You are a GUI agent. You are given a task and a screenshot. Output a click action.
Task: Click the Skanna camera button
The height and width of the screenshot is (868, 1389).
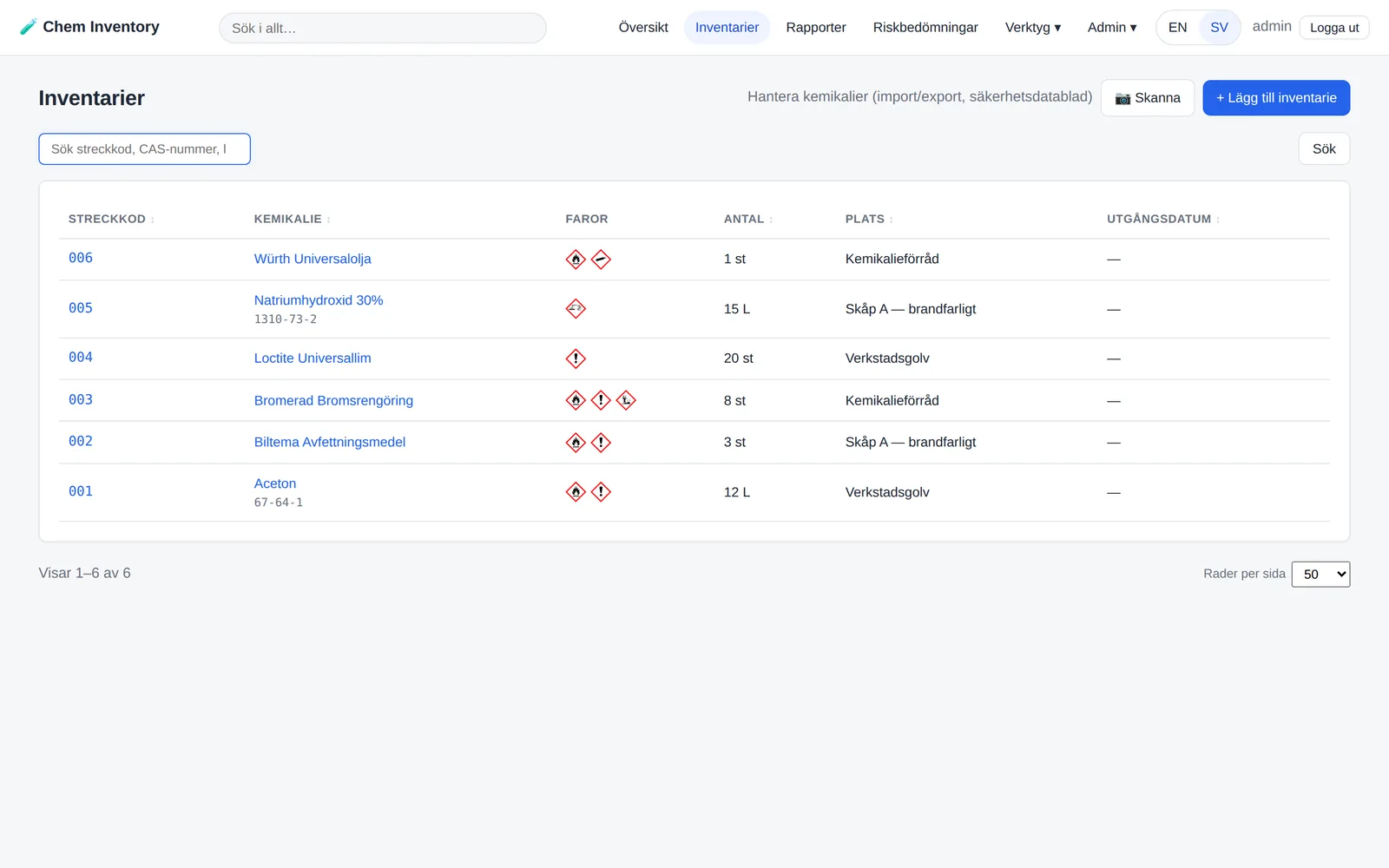point(1148,98)
